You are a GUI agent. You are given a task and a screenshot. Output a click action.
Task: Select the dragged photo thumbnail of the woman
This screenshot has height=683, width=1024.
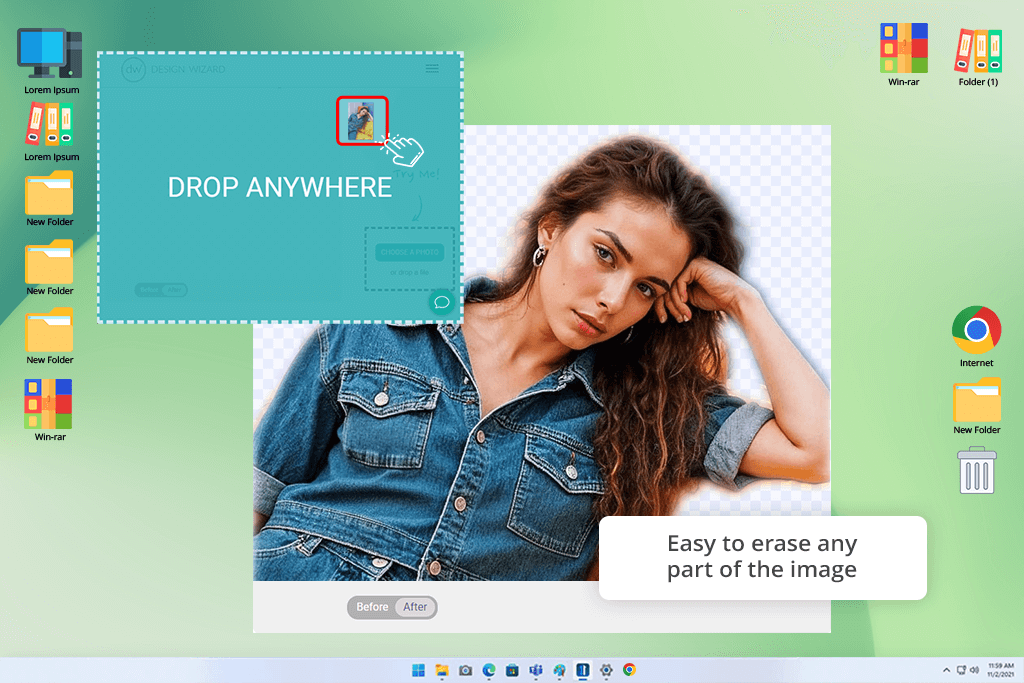pos(362,121)
